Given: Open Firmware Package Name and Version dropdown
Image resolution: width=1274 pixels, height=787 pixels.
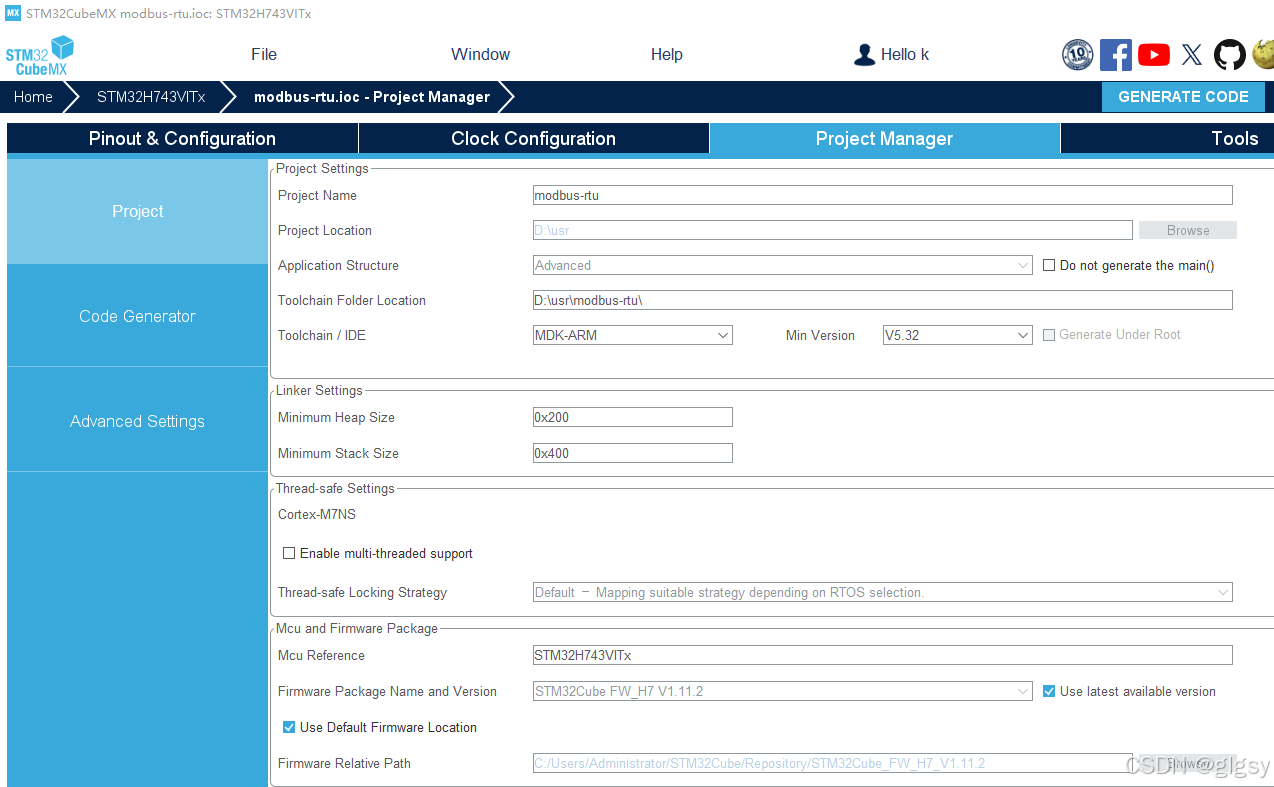Looking at the screenshot, I should click(x=782, y=691).
